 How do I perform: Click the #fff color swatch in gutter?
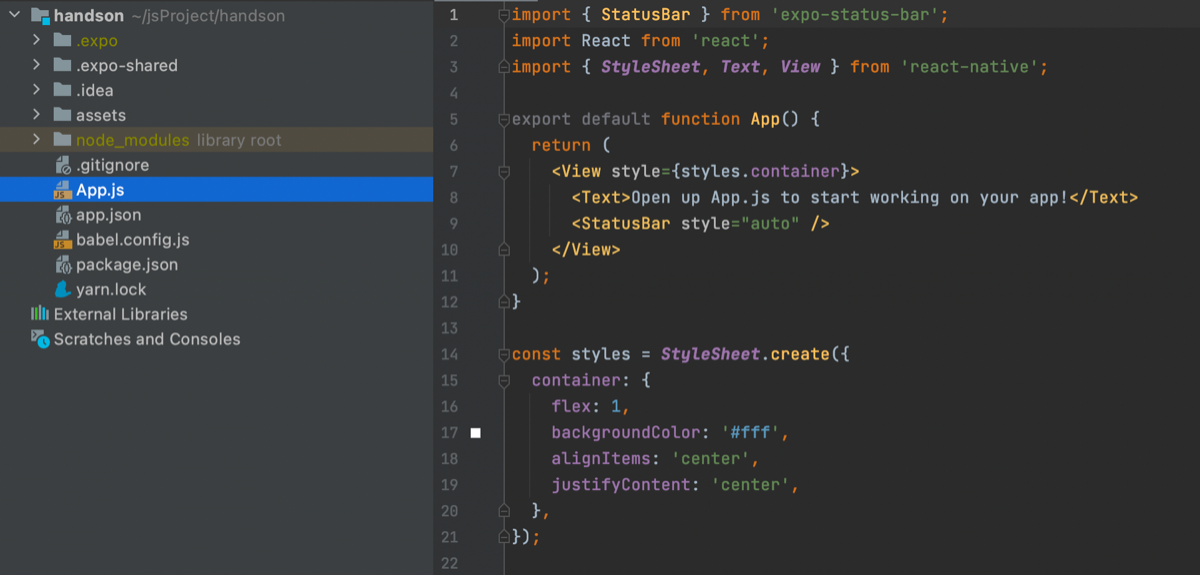tap(476, 433)
